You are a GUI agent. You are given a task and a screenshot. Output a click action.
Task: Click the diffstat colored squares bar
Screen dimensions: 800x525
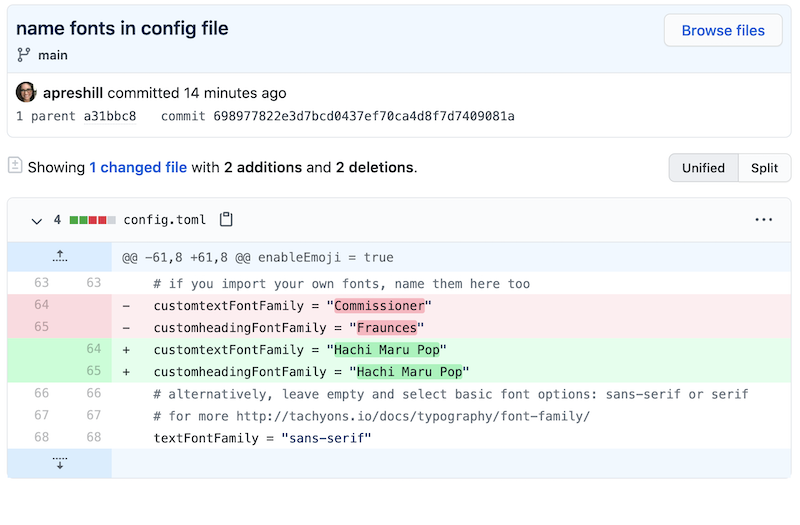tap(92, 220)
